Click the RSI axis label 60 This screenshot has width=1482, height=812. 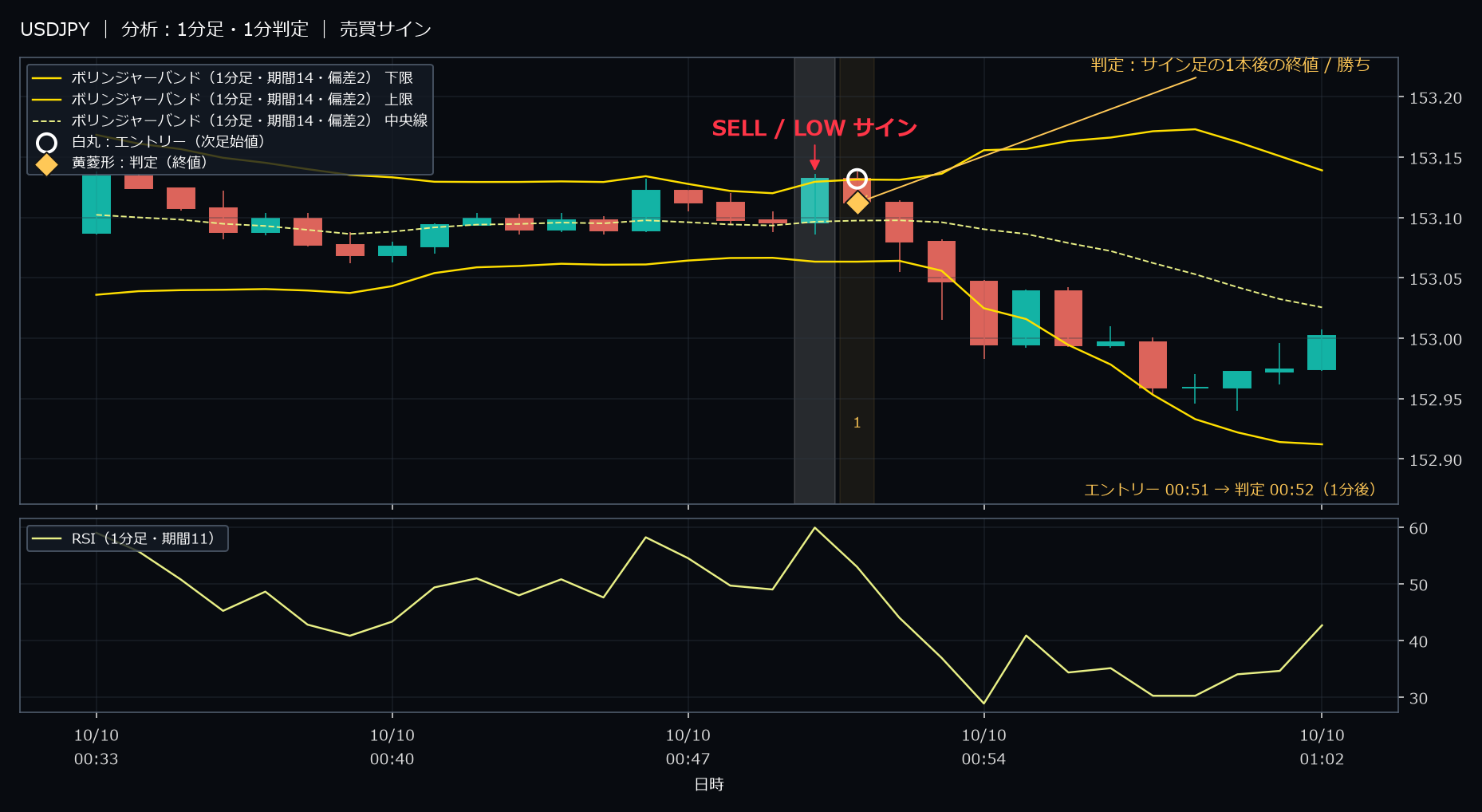click(x=1418, y=528)
